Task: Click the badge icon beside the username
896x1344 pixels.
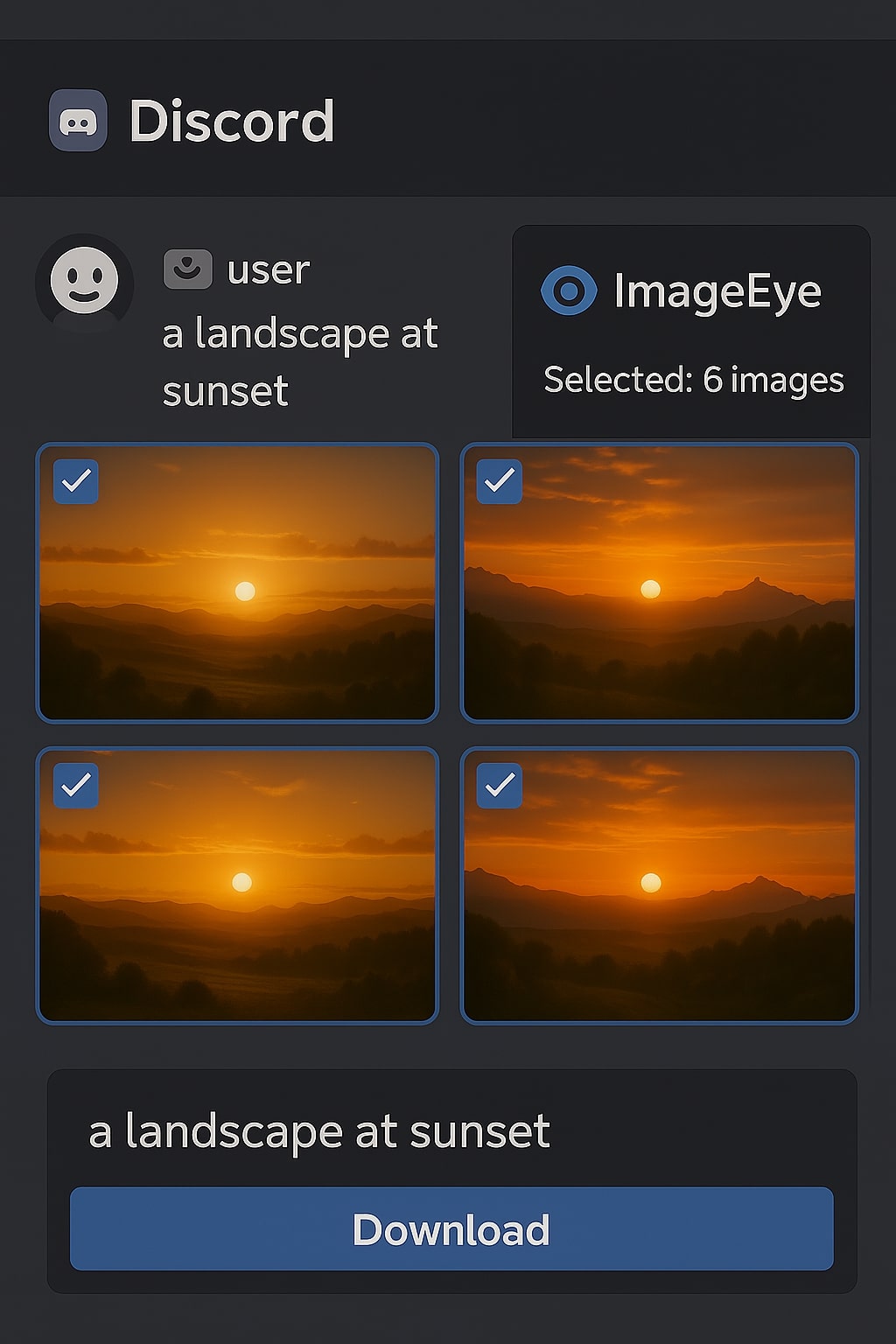Action: click(187, 269)
